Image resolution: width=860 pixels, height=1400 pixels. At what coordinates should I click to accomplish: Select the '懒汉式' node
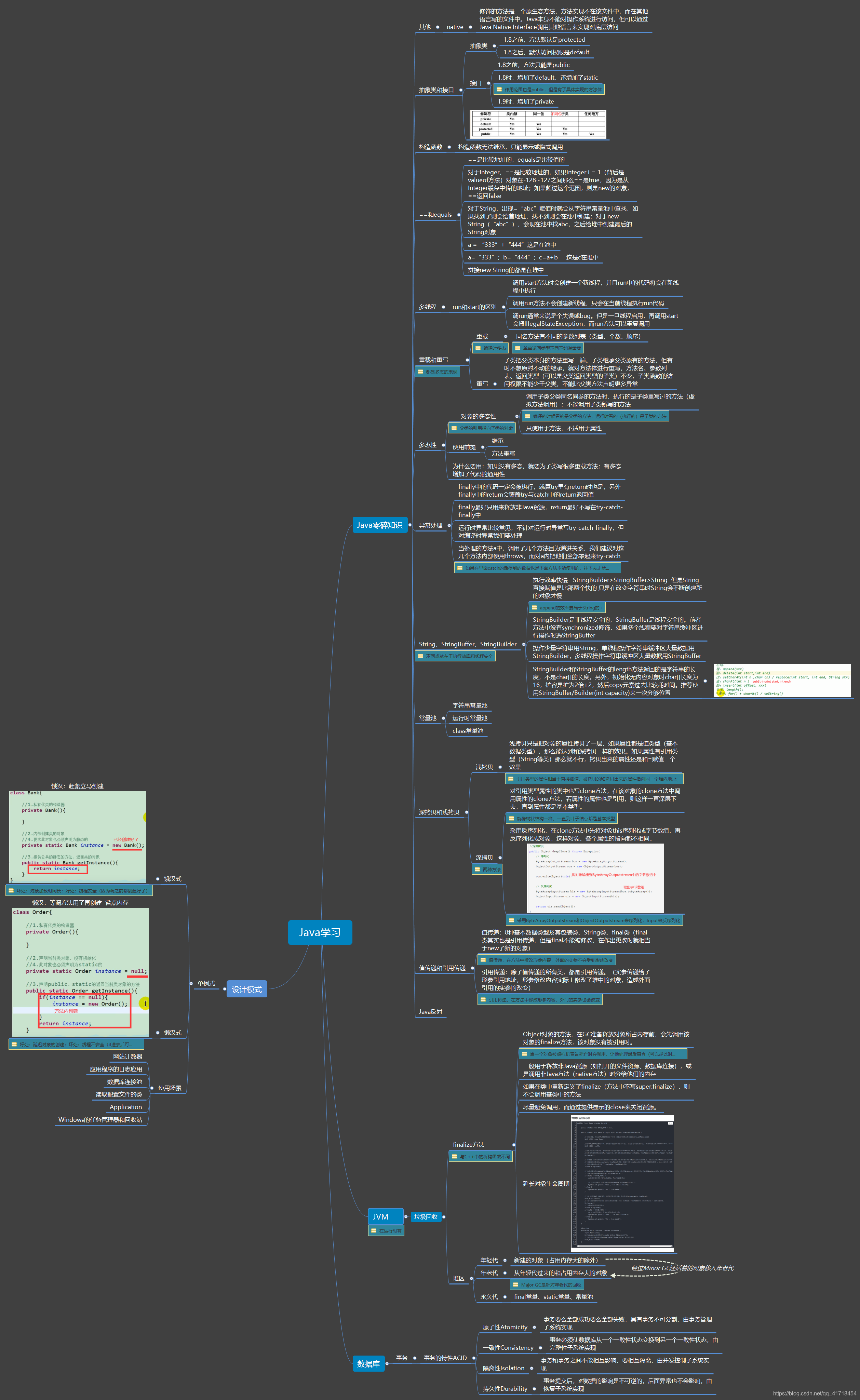[x=172, y=1032]
